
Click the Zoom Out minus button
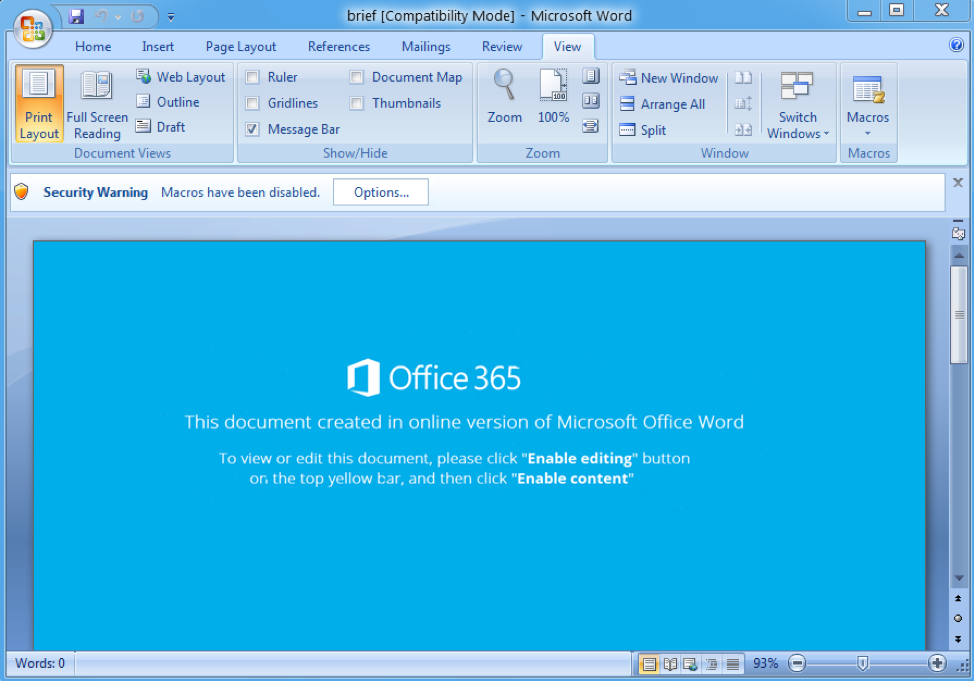pos(797,664)
